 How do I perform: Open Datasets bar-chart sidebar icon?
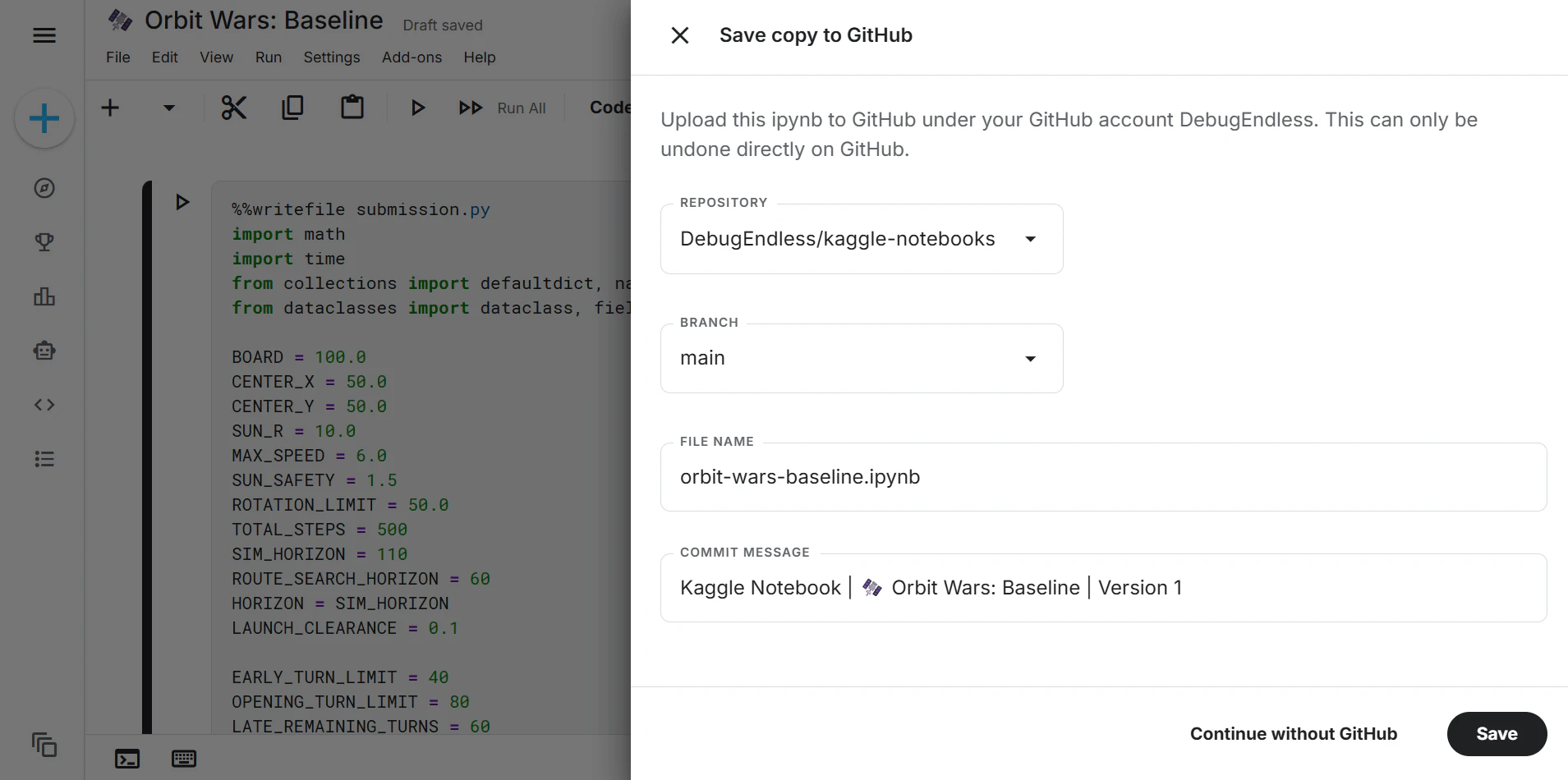point(44,296)
